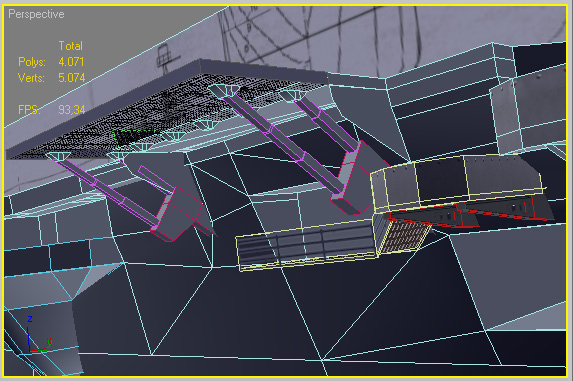Click the Total statistics header

[71, 46]
